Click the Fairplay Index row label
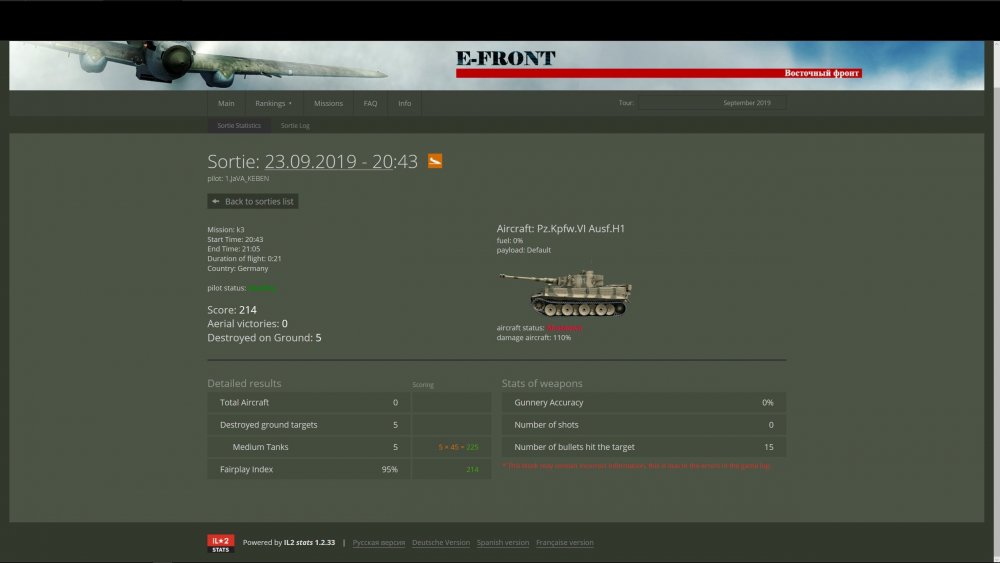The height and width of the screenshot is (563, 1000). [x=246, y=469]
